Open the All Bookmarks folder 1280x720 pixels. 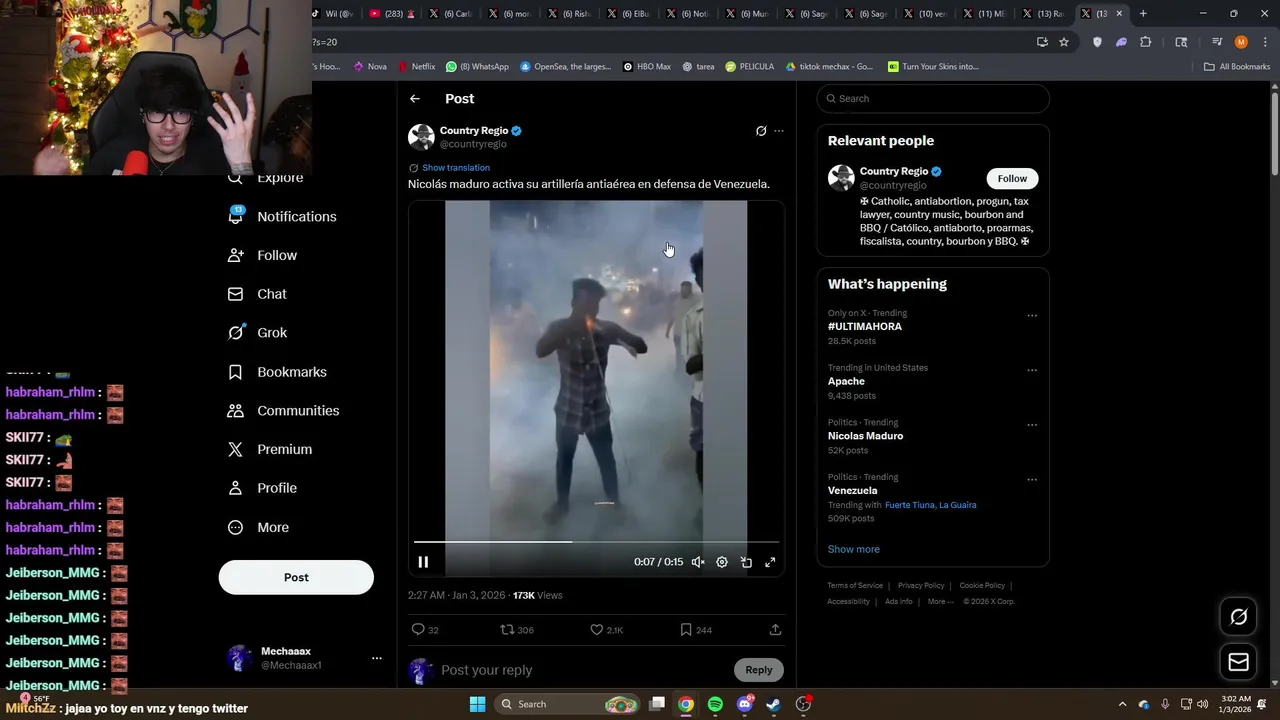[x=1237, y=67]
